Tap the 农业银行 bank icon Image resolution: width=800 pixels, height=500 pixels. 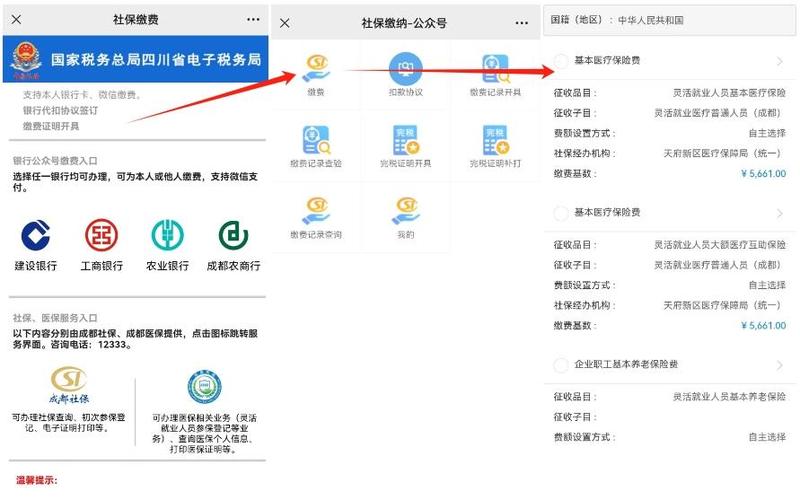pyautogui.click(x=167, y=235)
